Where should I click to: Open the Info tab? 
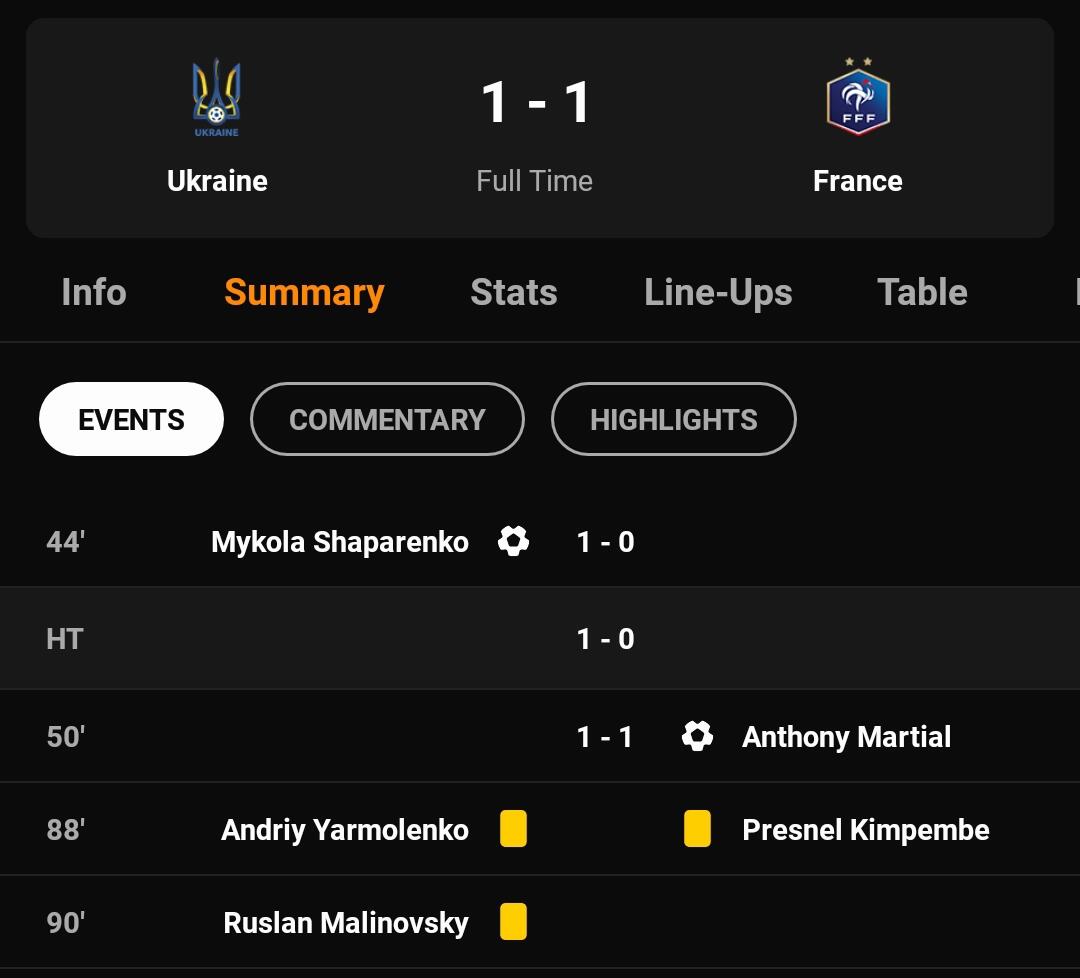pos(94,292)
